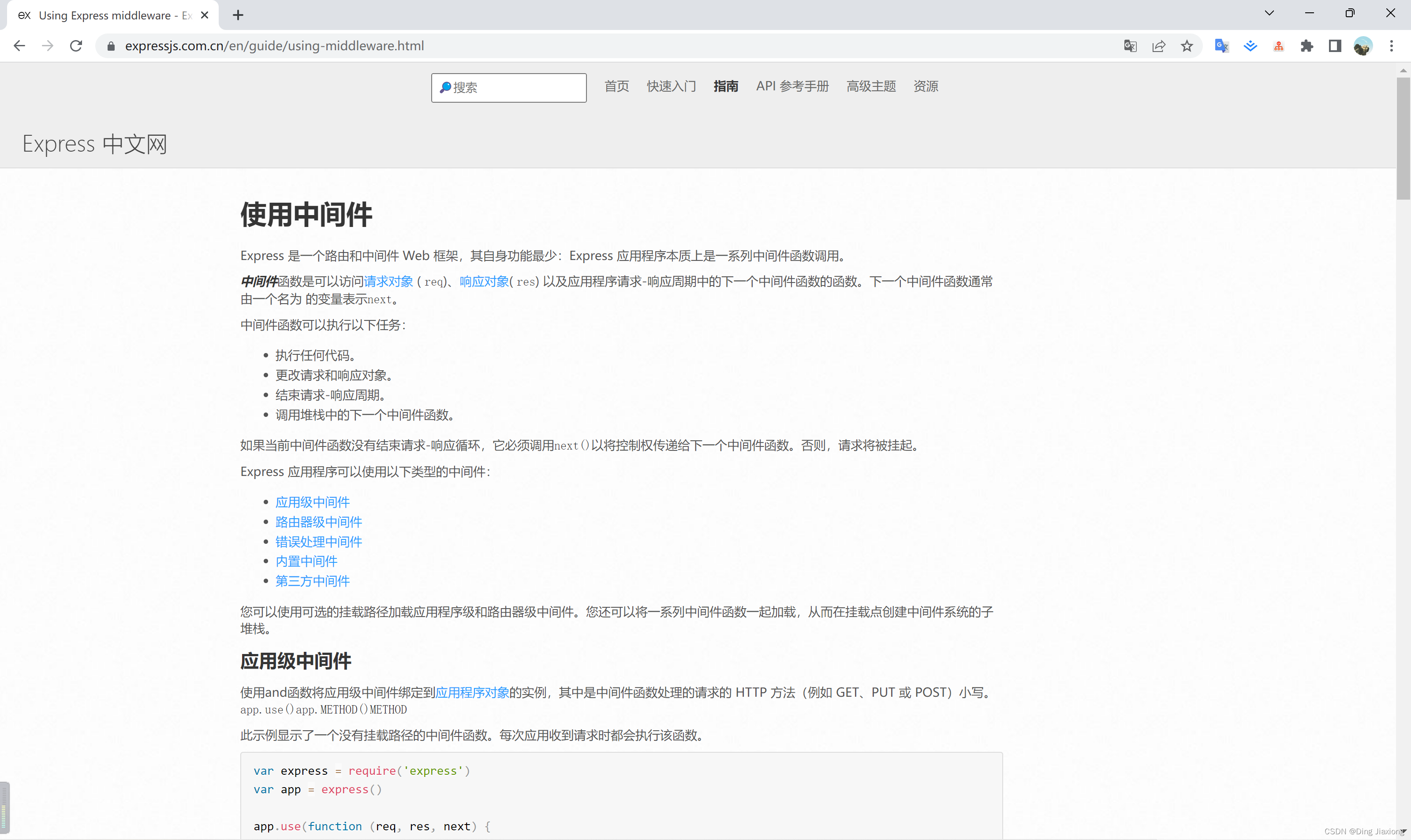Navigate back with the back arrow
Screen dimensions: 1411x840
[x=19, y=46]
